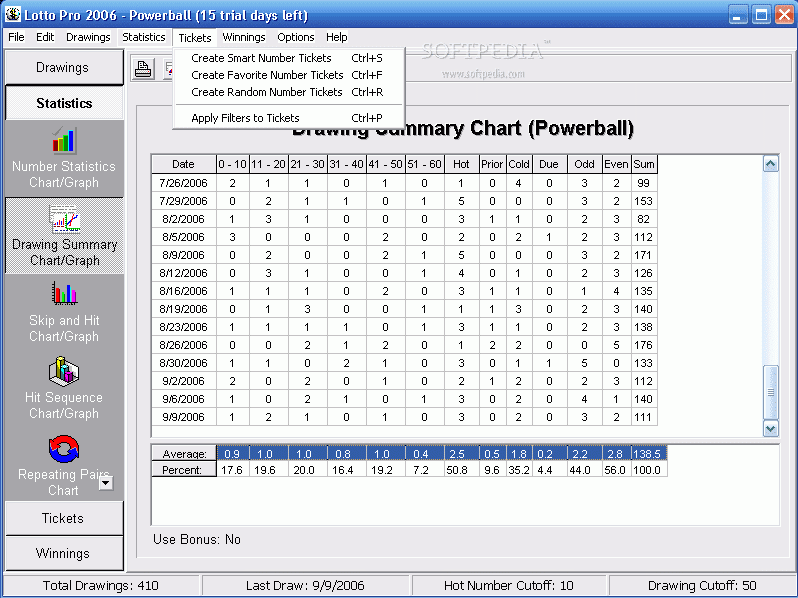This screenshot has width=798, height=598.
Task: Click the Even column header
Action: pos(616,164)
